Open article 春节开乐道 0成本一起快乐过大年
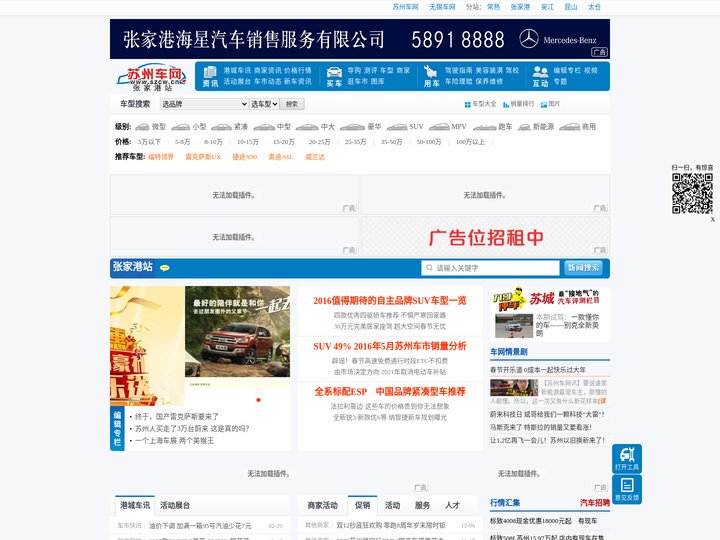Image resolution: width=720 pixels, height=540 pixels. (538, 370)
